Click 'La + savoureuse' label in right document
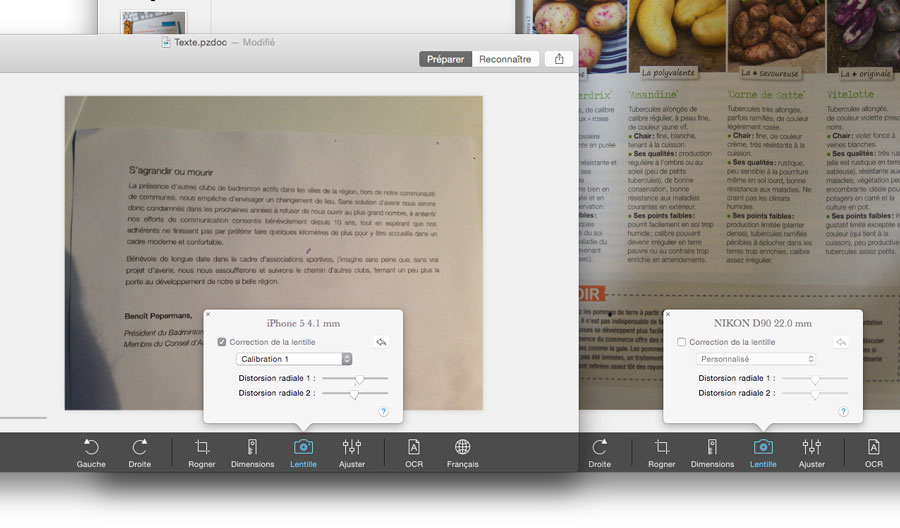This screenshot has width=900, height=528. coord(769,73)
